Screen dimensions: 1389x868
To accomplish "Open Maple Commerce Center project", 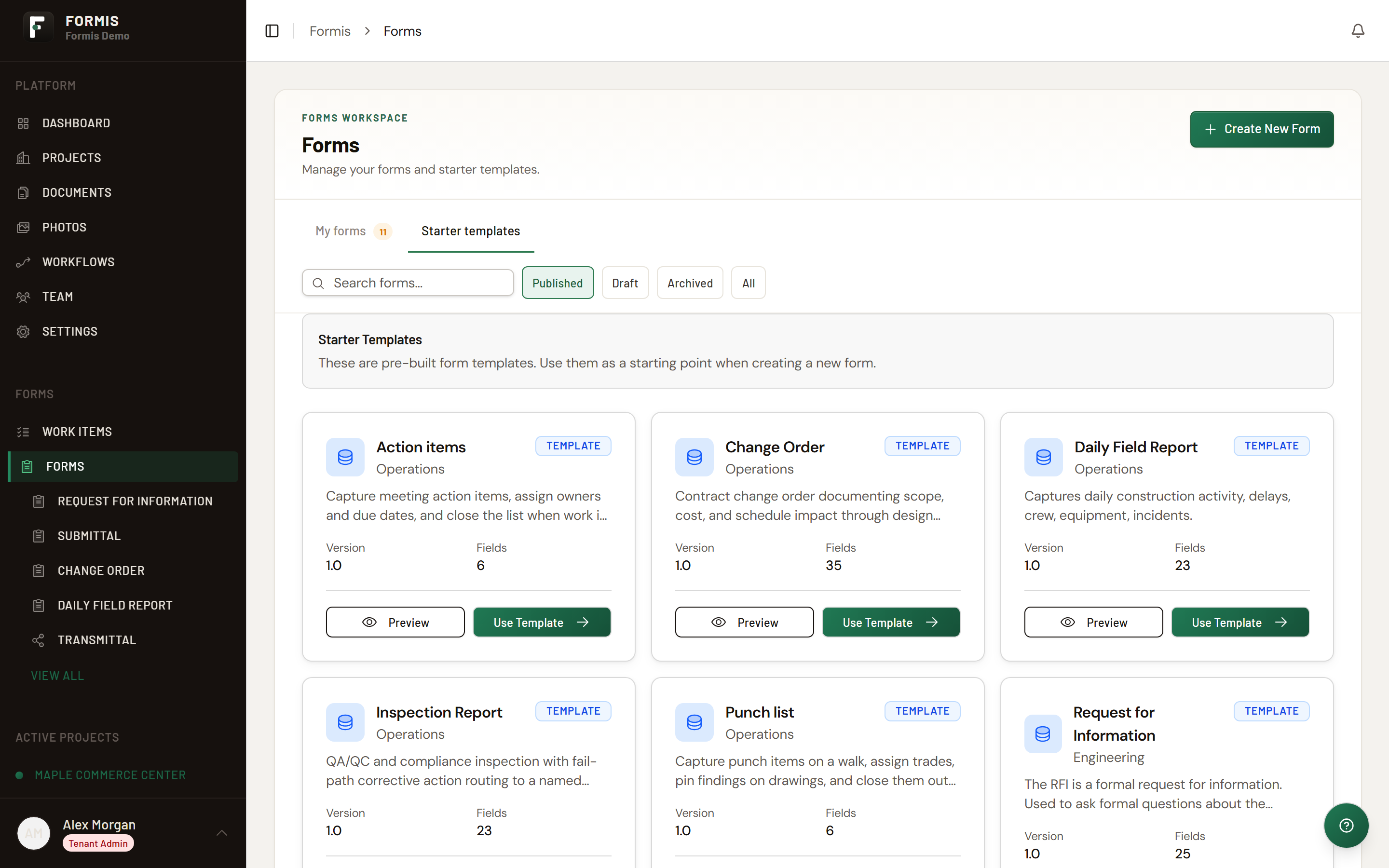I will click(110, 775).
